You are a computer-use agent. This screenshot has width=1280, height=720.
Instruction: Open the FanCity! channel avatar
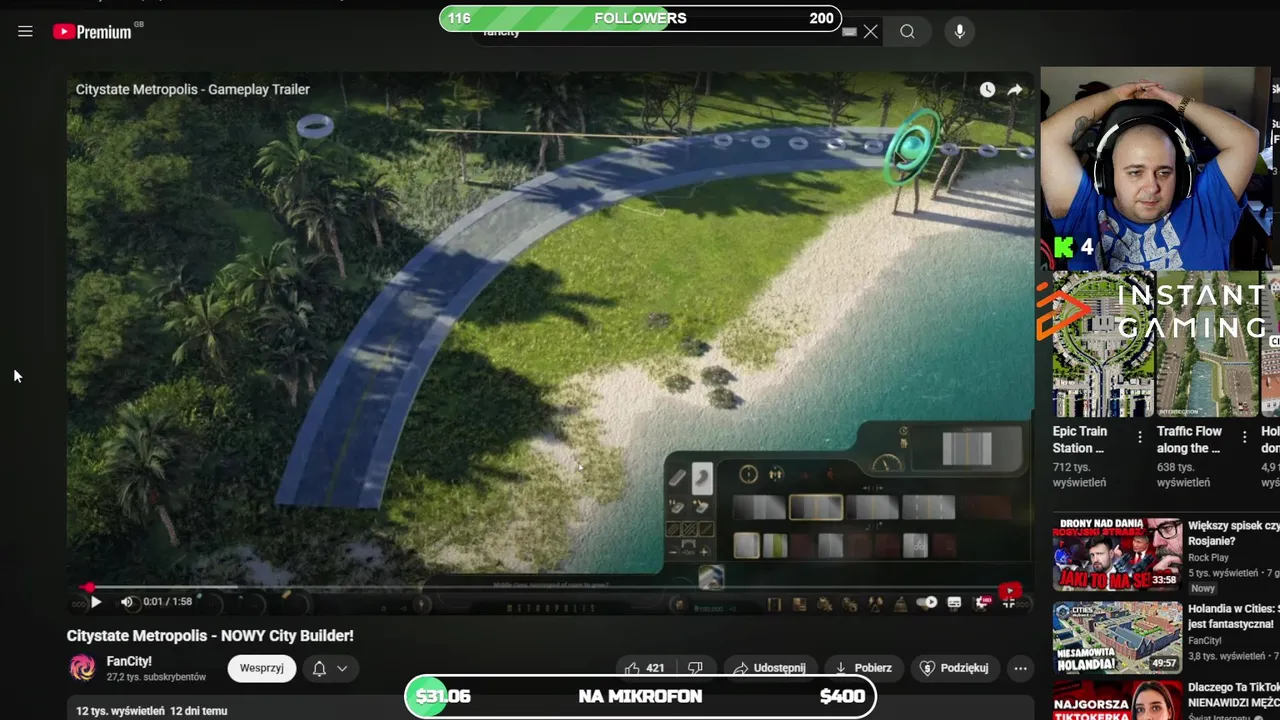pos(82,668)
